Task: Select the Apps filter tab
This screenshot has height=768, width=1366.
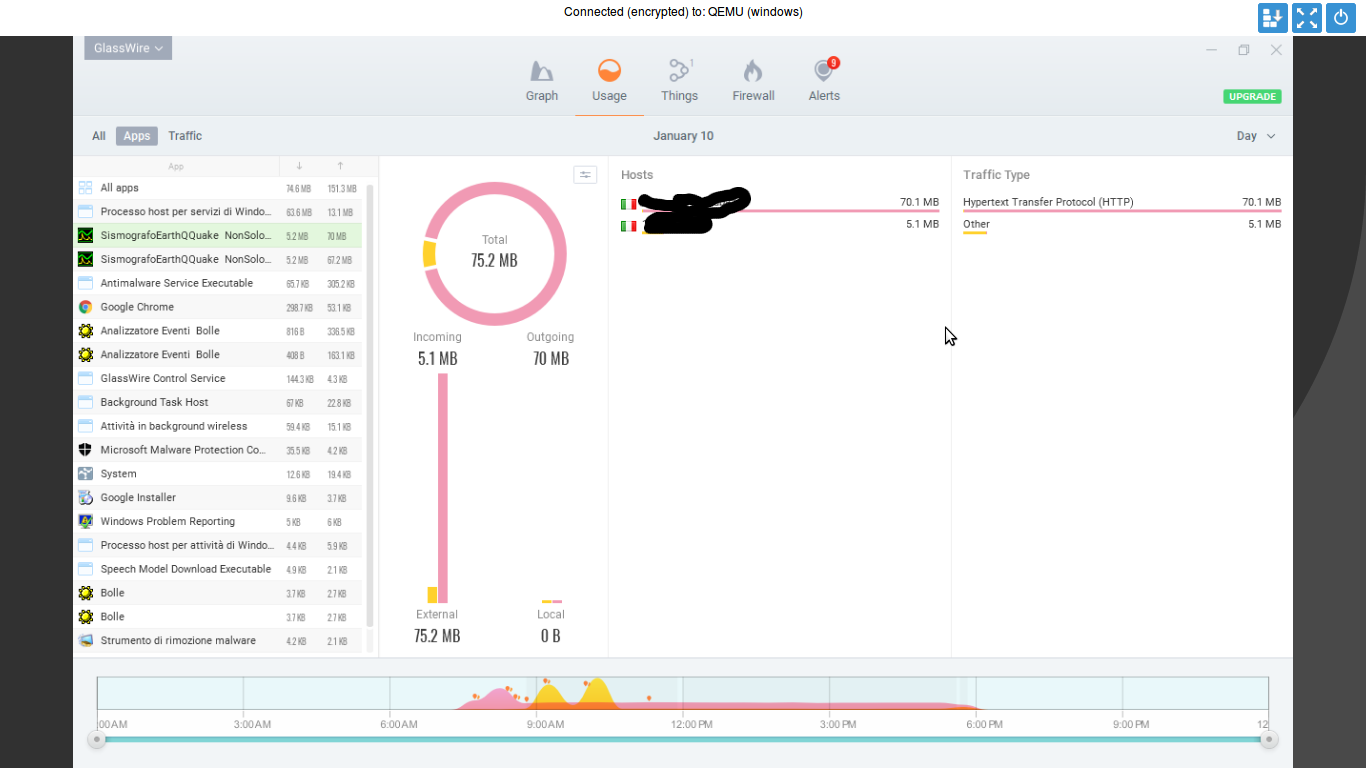Action: [x=137, y=136]
